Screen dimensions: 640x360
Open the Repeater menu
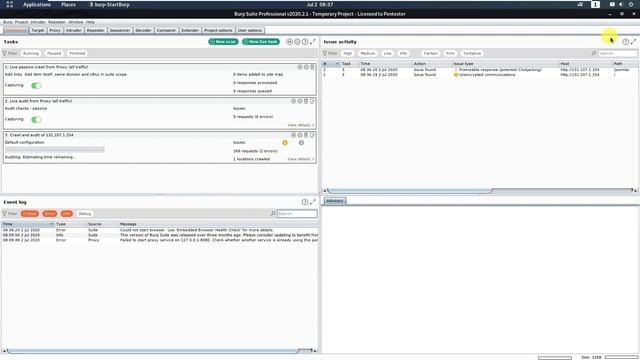click(56, 22)
